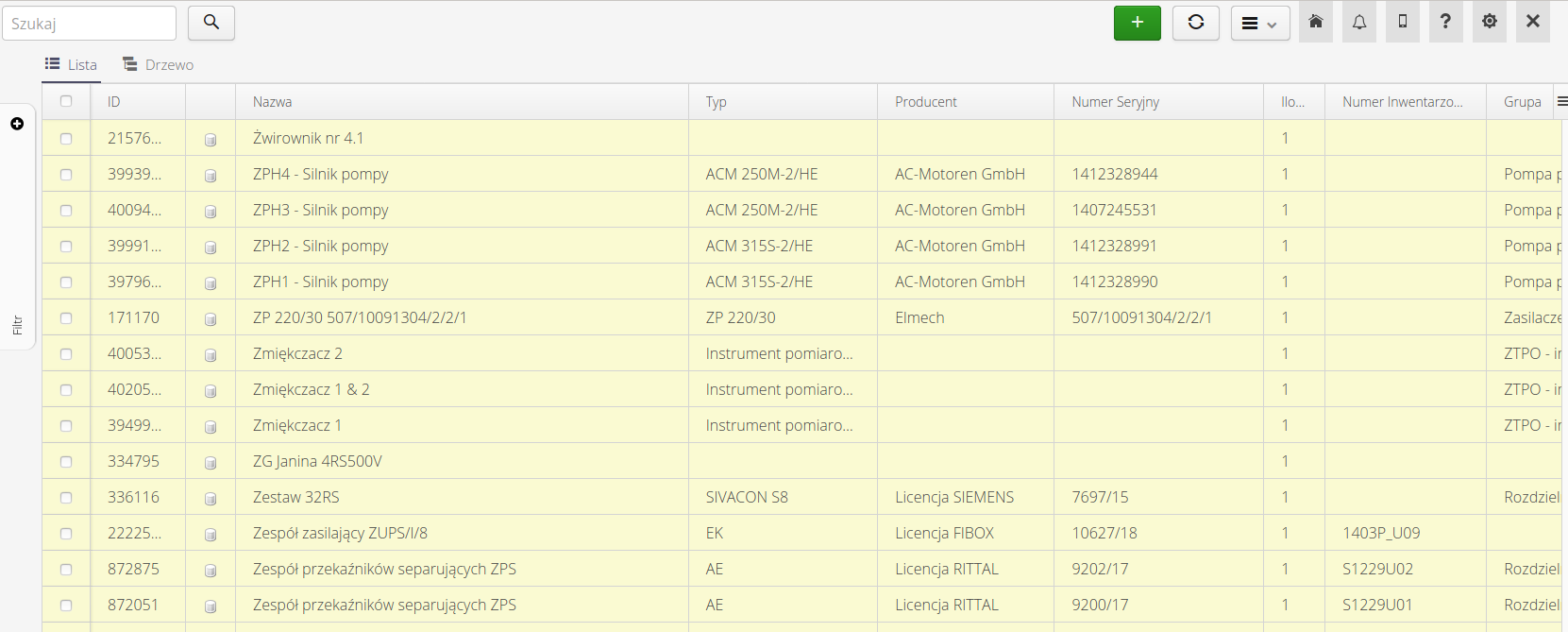
Task: Select the Lista view tab
Action: click(72, 64)
